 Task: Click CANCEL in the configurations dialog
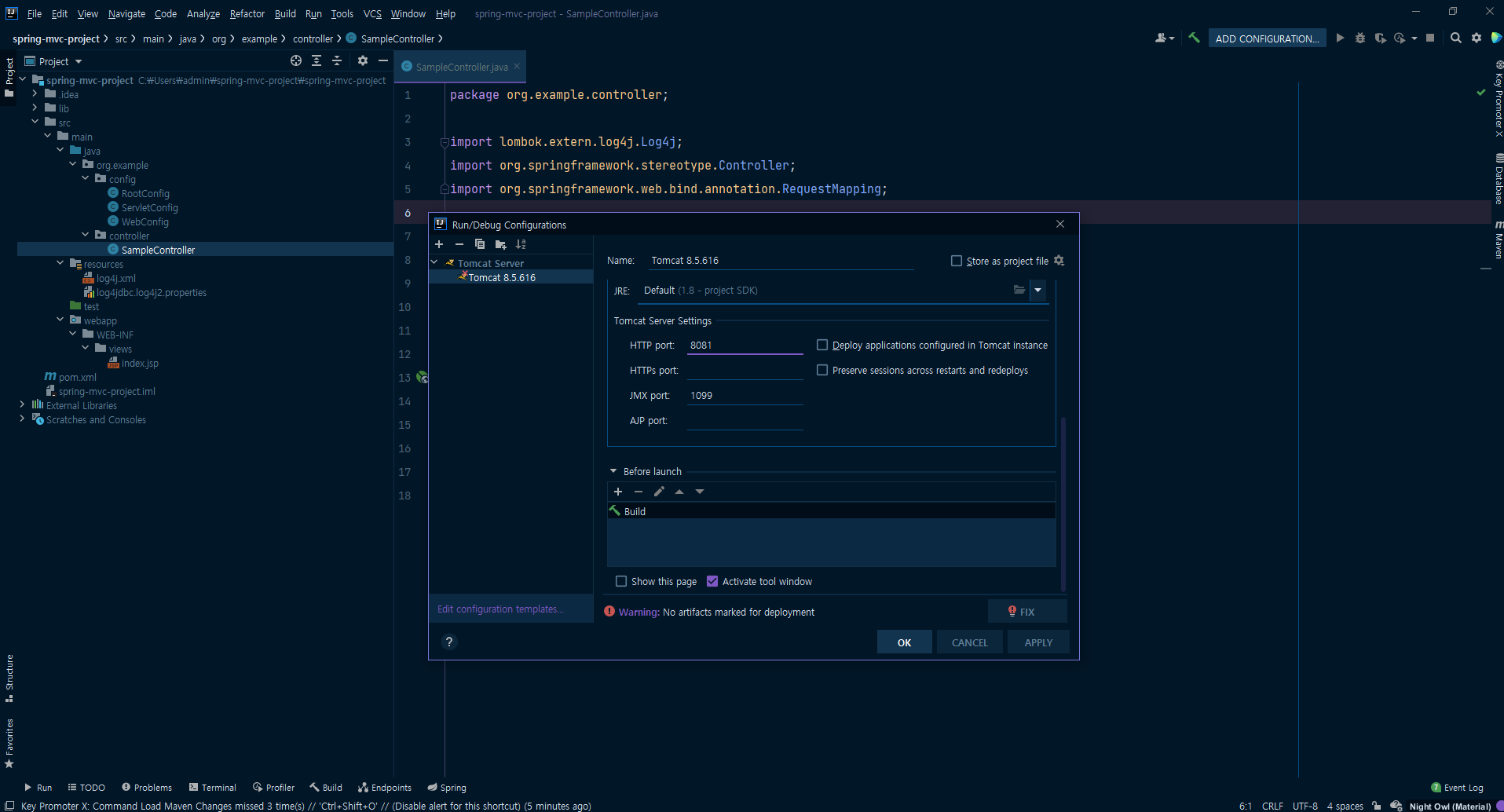coord(970,642)
